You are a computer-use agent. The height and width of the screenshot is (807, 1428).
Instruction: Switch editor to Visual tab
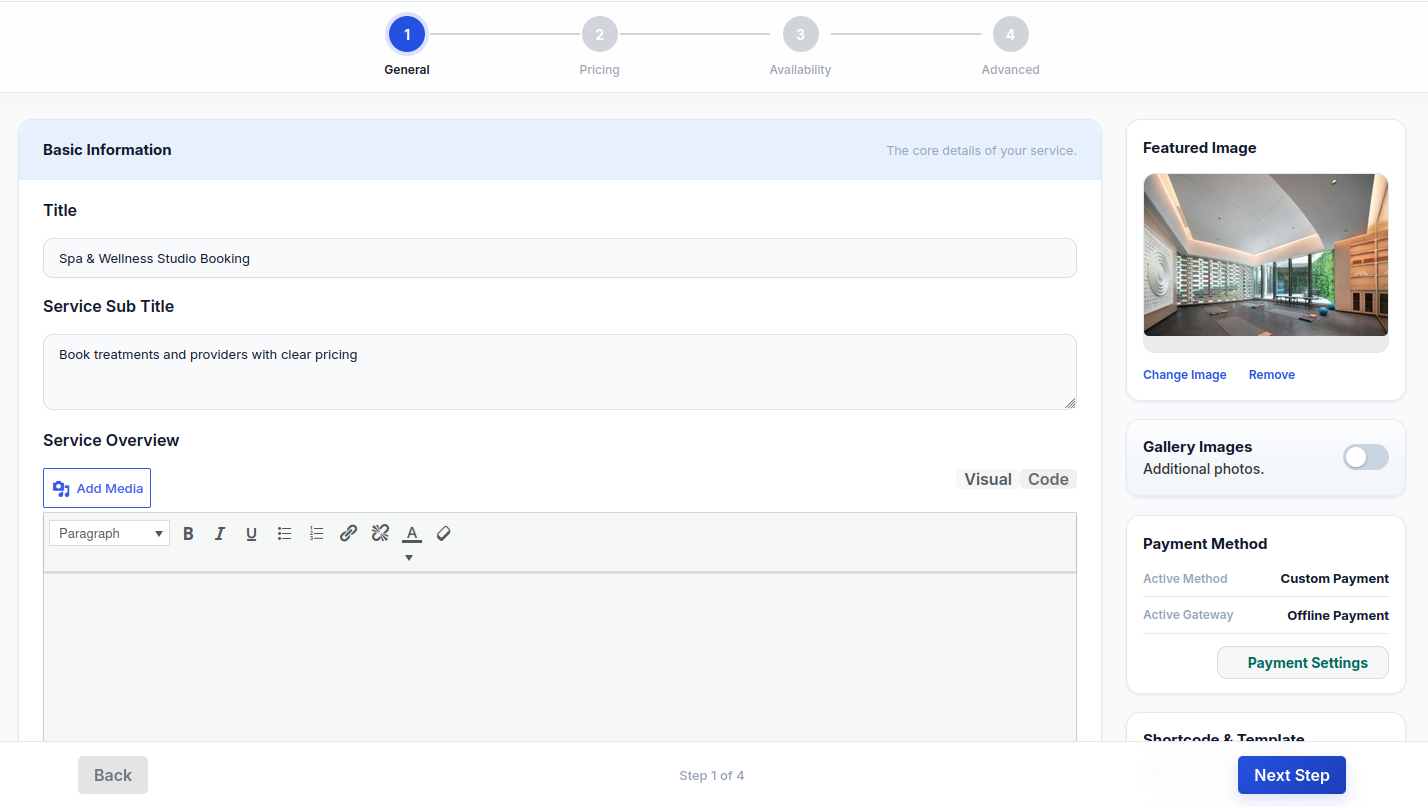(x=988, y=479)
